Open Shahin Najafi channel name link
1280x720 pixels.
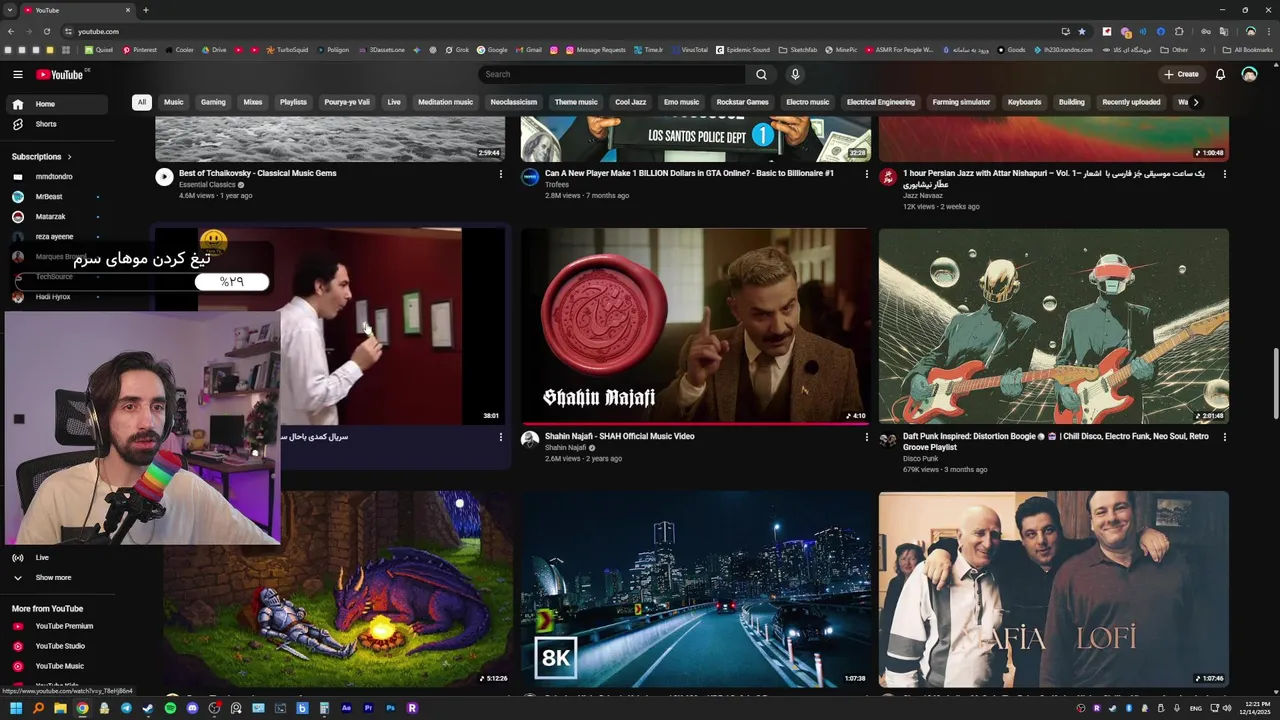tap(566, 448)
